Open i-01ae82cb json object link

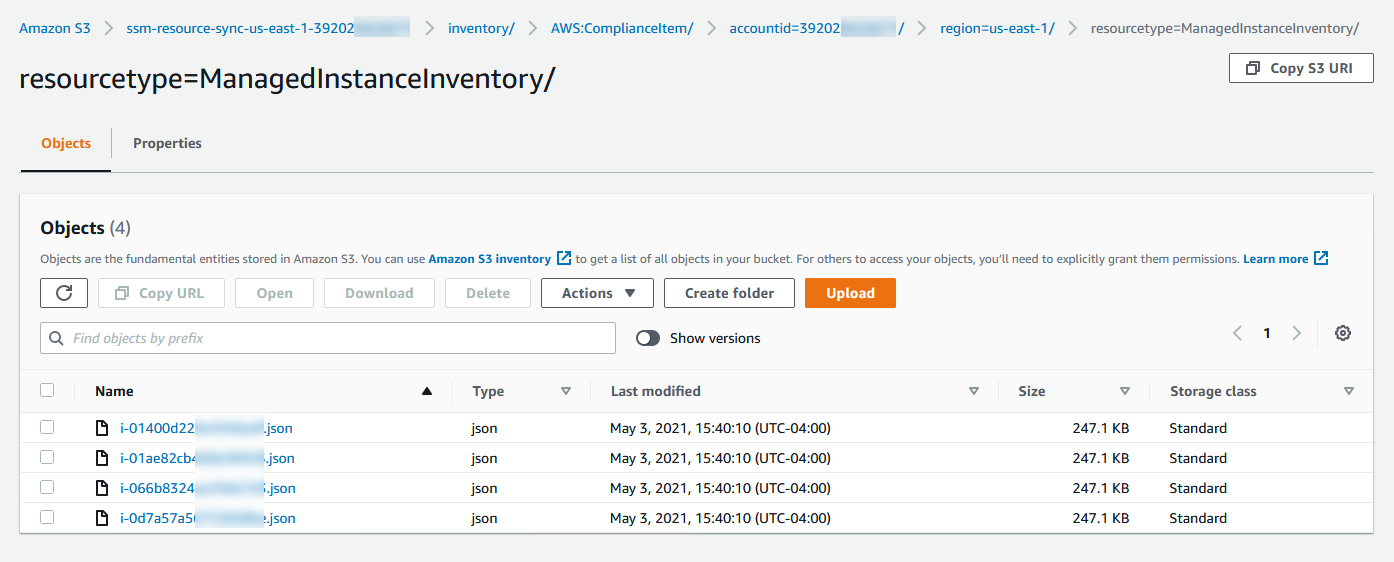[207, 458]
